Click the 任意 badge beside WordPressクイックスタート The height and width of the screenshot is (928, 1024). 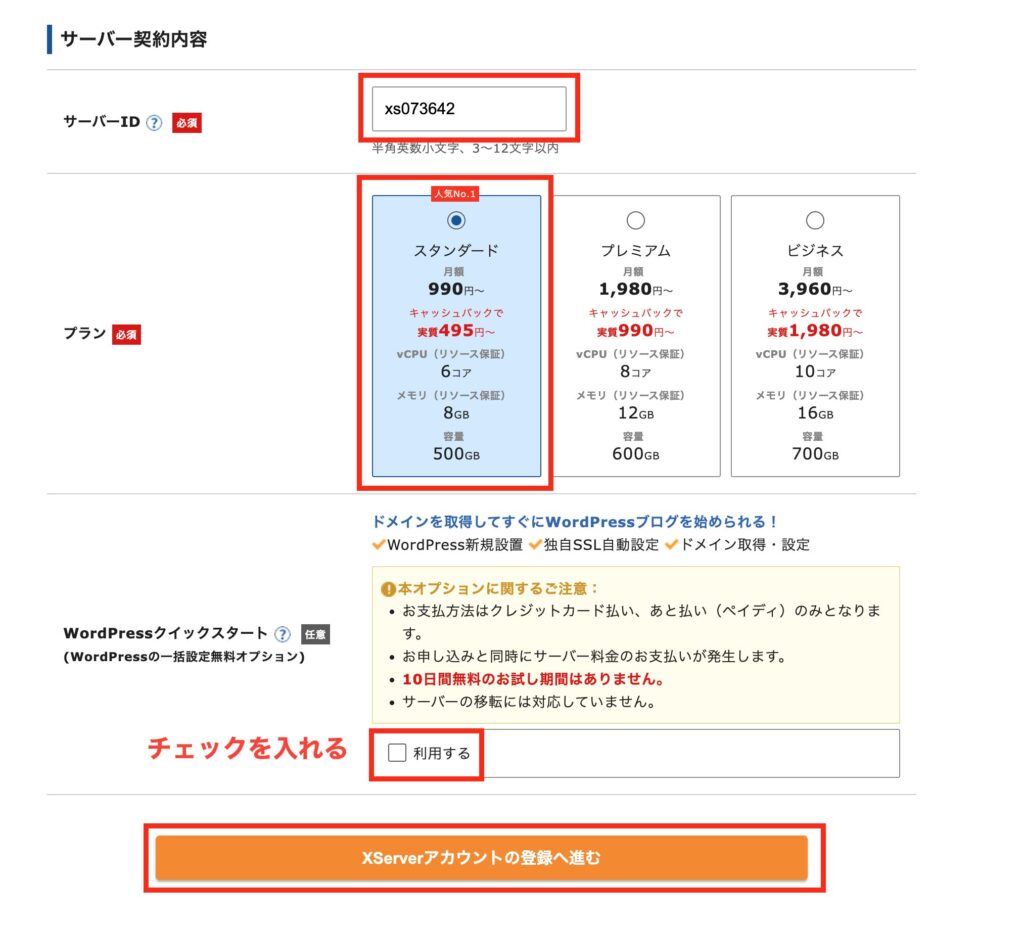point(315,634)
